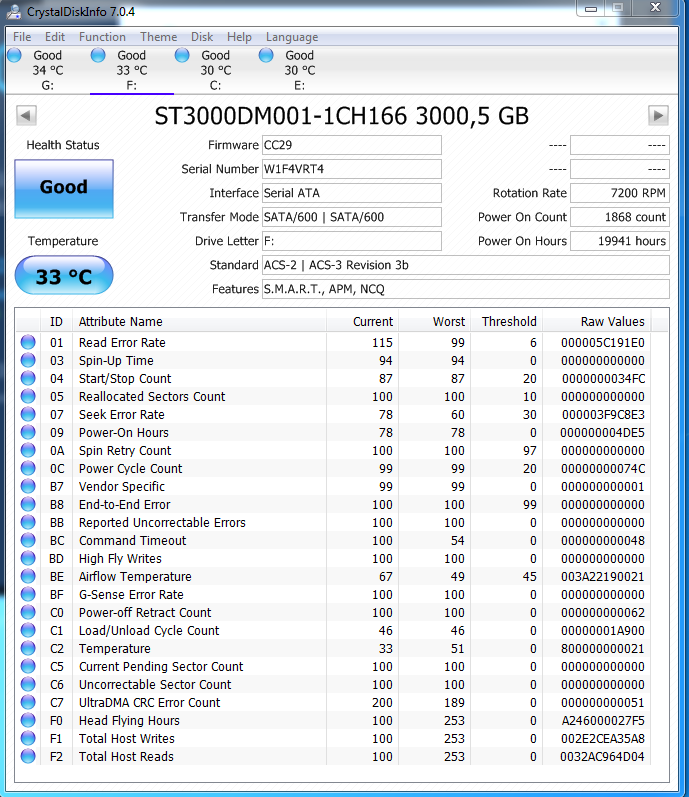Open the Disk menu
The width and height of the screenshot is (689, 797).
pyautogui.click(x=202, y=37)
